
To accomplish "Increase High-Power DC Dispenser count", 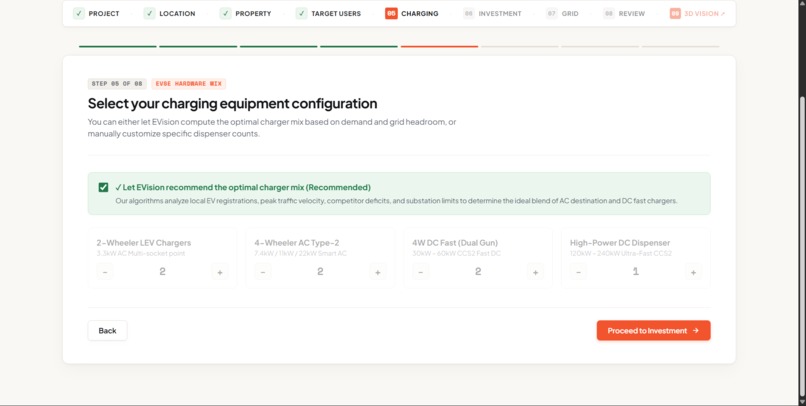I will tap(693, 272).
